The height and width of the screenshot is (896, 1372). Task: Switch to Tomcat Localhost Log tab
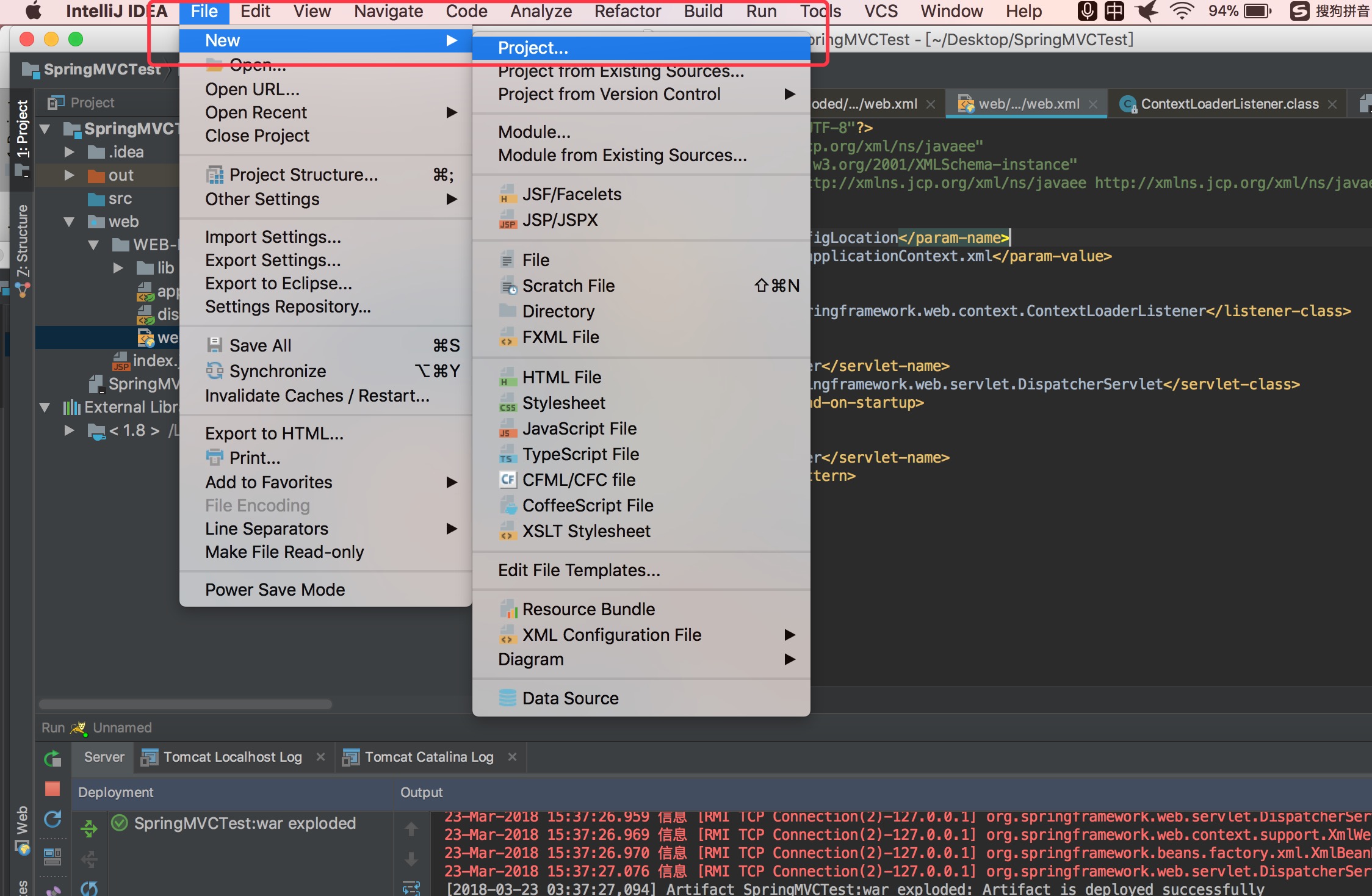point(233,757)
